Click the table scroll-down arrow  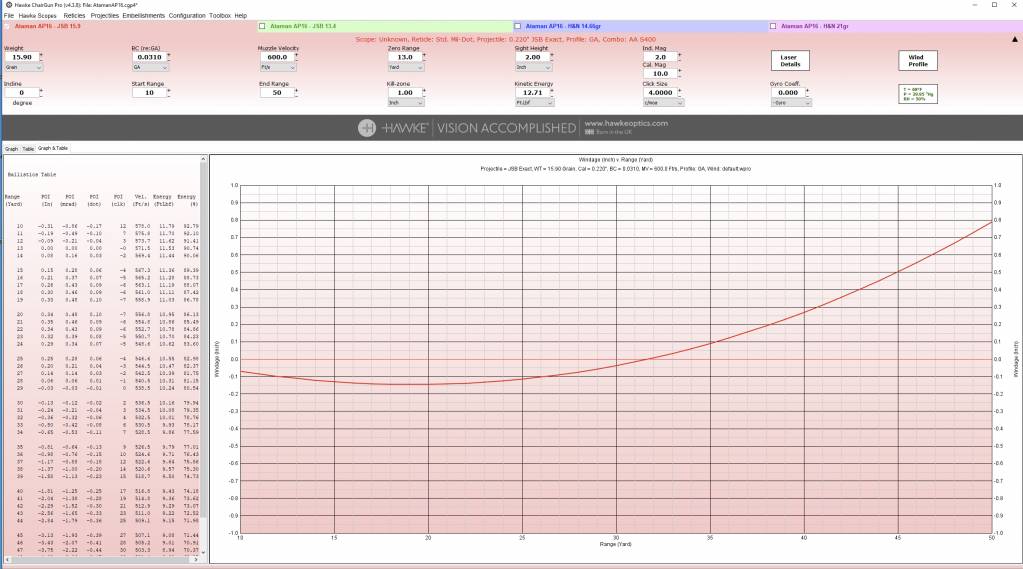pos(204,552)
